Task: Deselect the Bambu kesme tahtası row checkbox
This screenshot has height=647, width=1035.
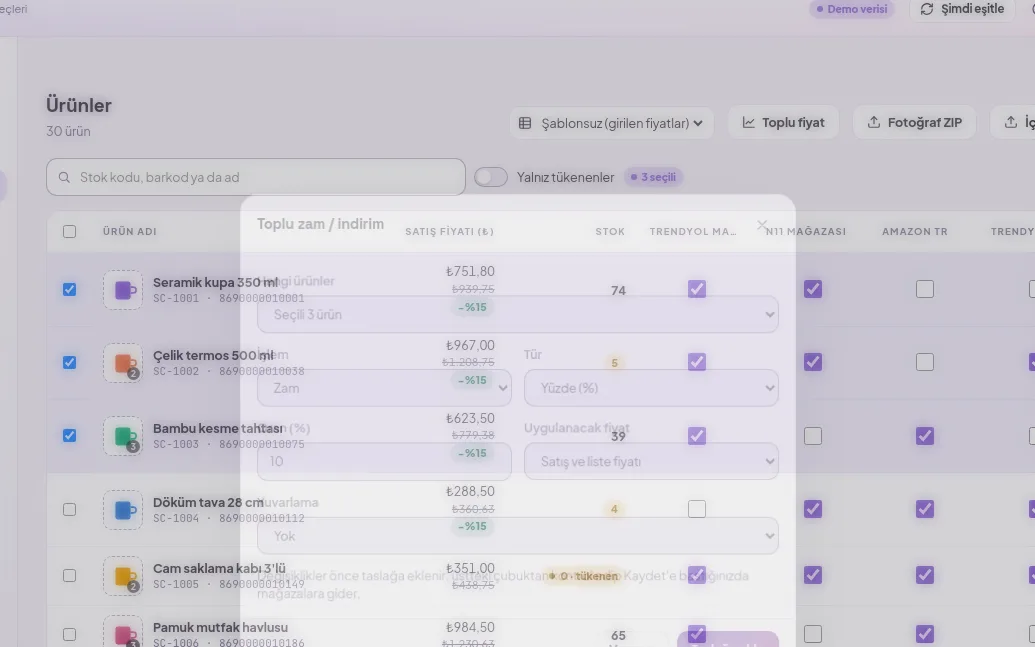Action: coord(69,436)
